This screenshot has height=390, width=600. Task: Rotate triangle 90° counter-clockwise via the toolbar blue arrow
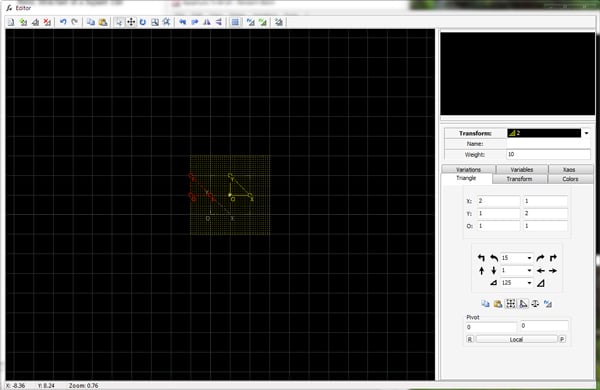click(183, 22)
